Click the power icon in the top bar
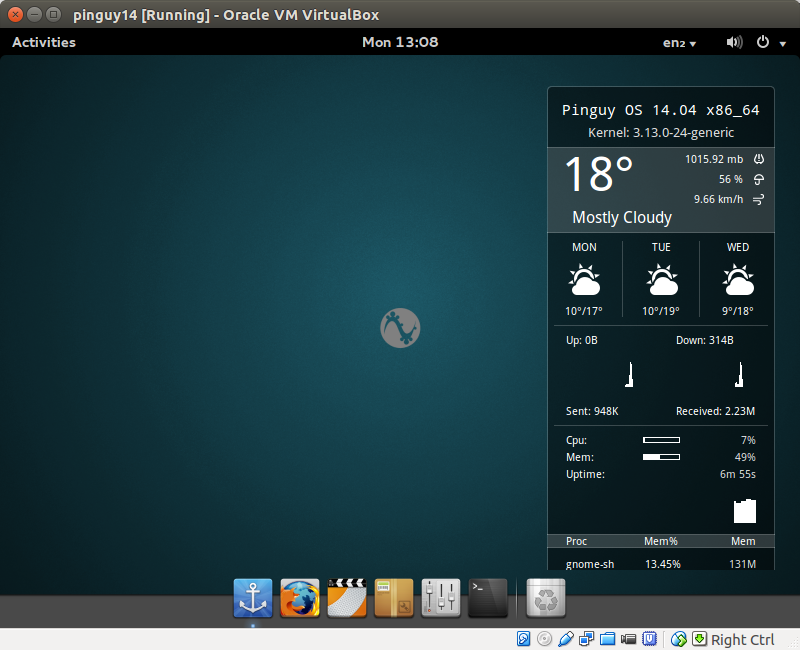The height and width of the screenshot is (650, 800). [x=763, y=42]
